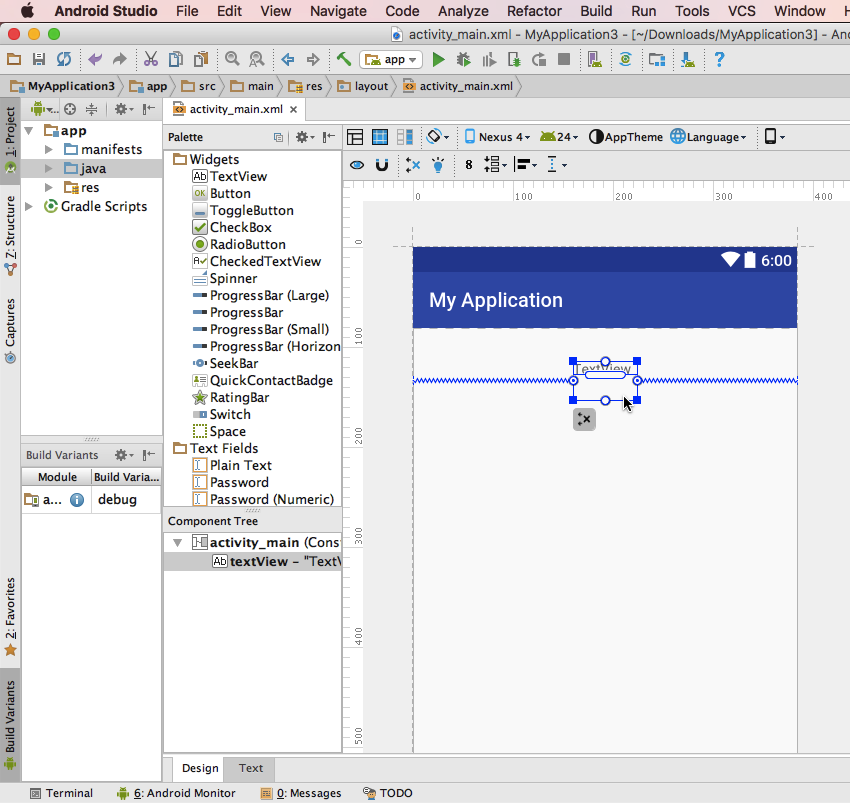Click Infer Constraints light bulb icon
Image resolution: width=850 pixels, height=805 pixels.
438,165
